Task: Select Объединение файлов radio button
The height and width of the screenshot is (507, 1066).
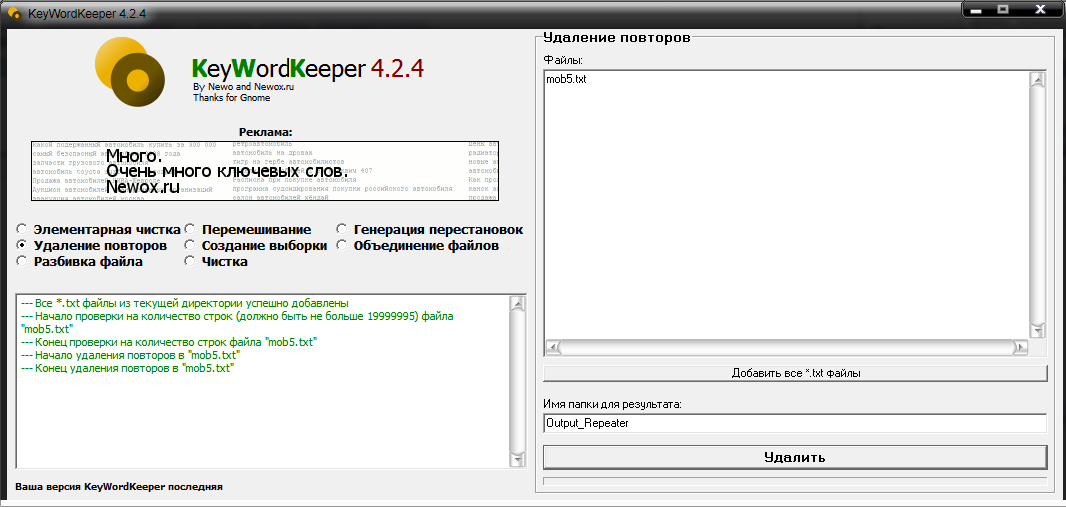Action: click(342, 245)
